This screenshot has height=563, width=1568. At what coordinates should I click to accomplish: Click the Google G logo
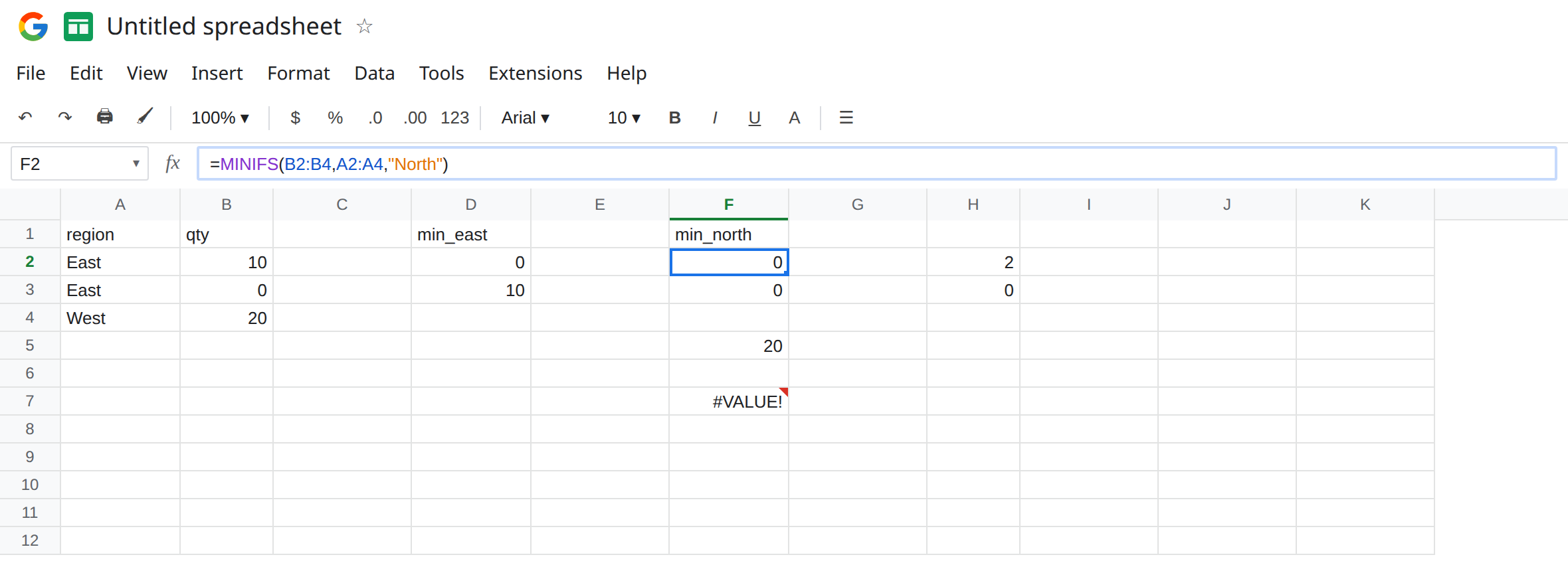[33, 27]
